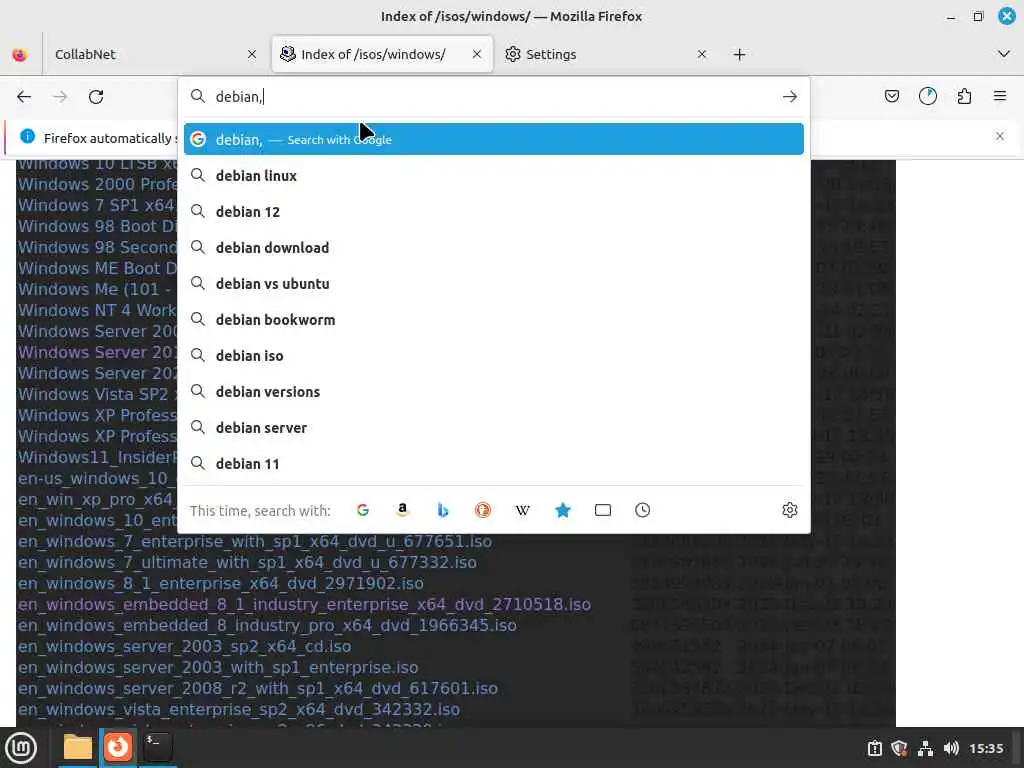
Task: Click the Go arrow in address bar
Action: 790,97
